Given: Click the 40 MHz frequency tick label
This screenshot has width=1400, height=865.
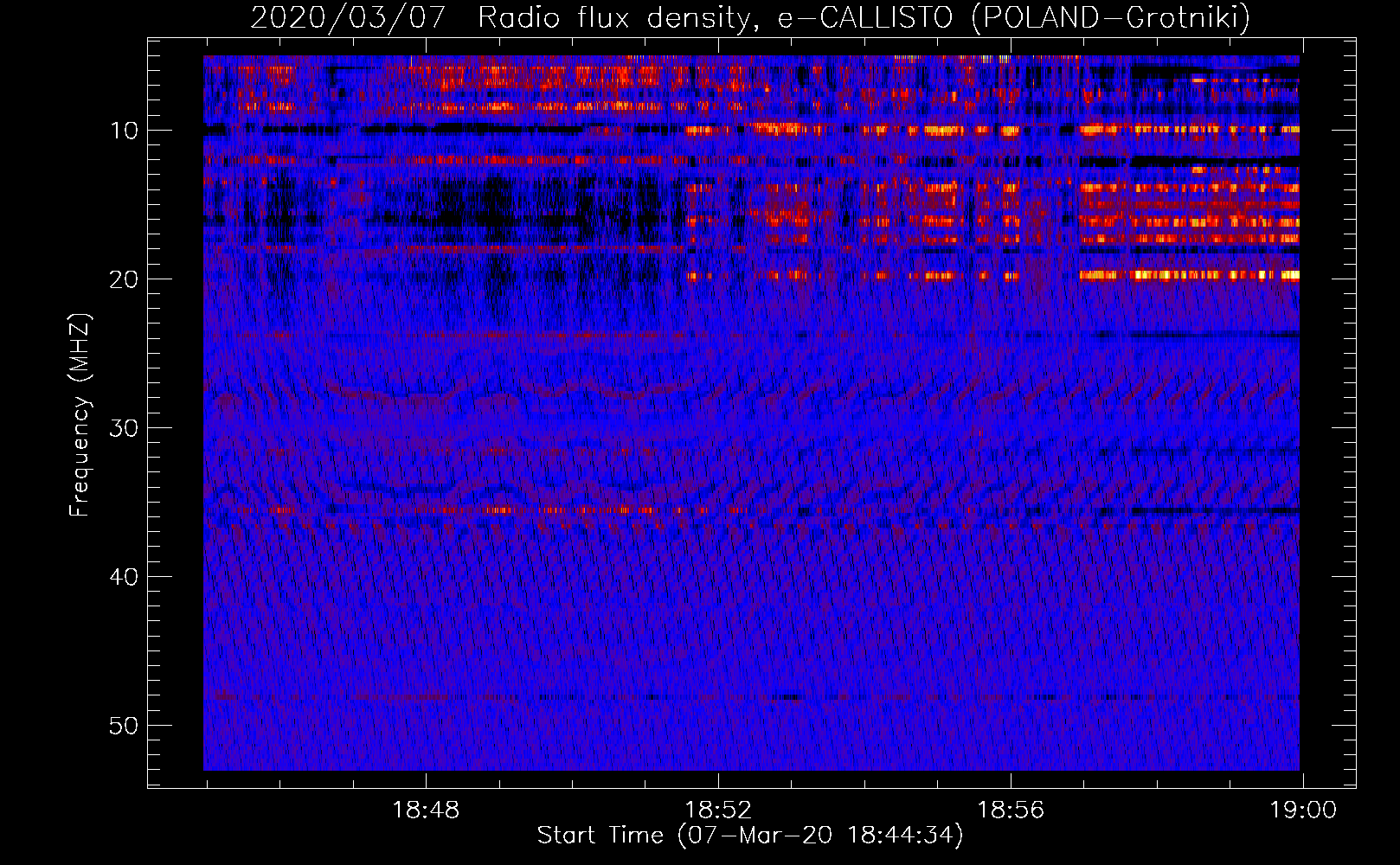Looking at the screenshot, I should [x=125, y=577].
